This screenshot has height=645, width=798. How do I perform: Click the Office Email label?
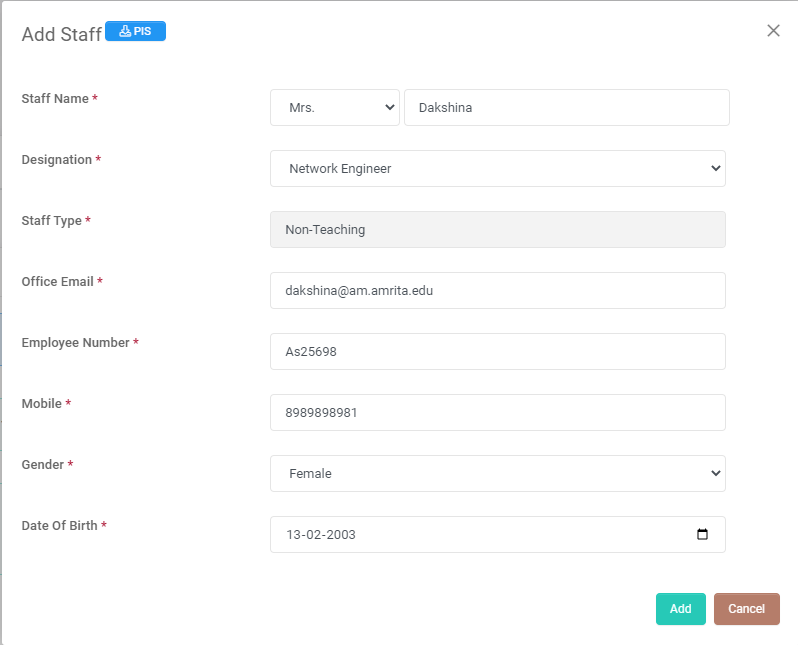coord(57,282)
